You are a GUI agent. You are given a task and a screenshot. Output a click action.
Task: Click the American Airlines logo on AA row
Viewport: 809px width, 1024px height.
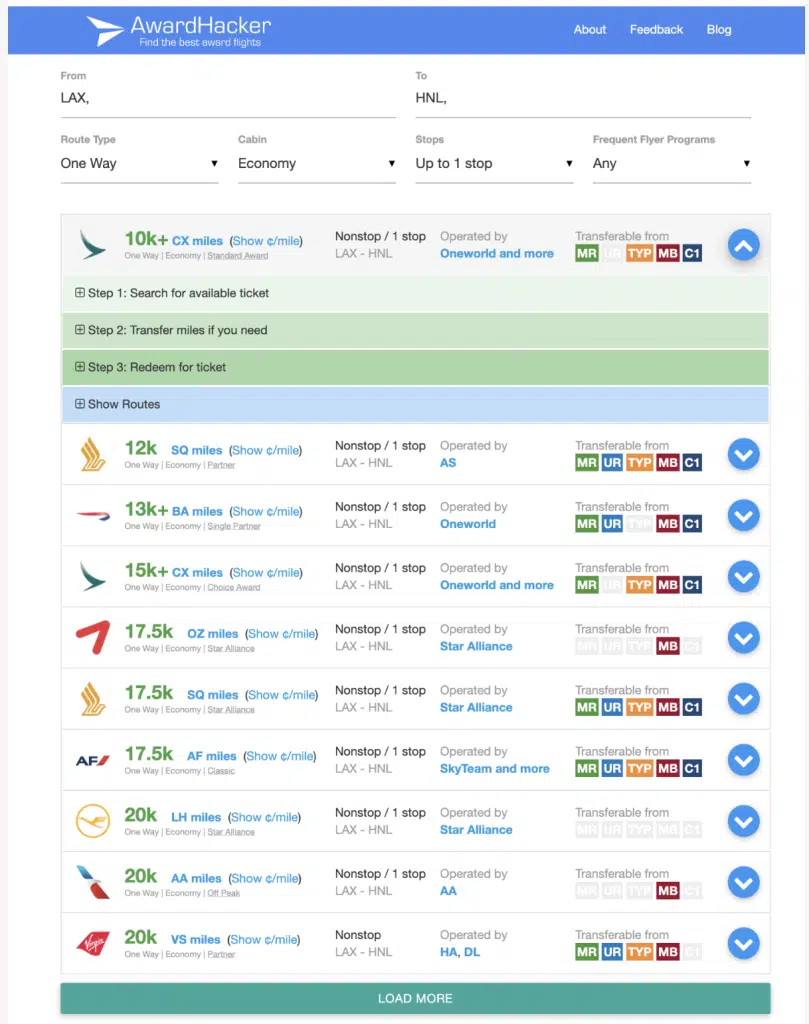click(x=93, y=882)
